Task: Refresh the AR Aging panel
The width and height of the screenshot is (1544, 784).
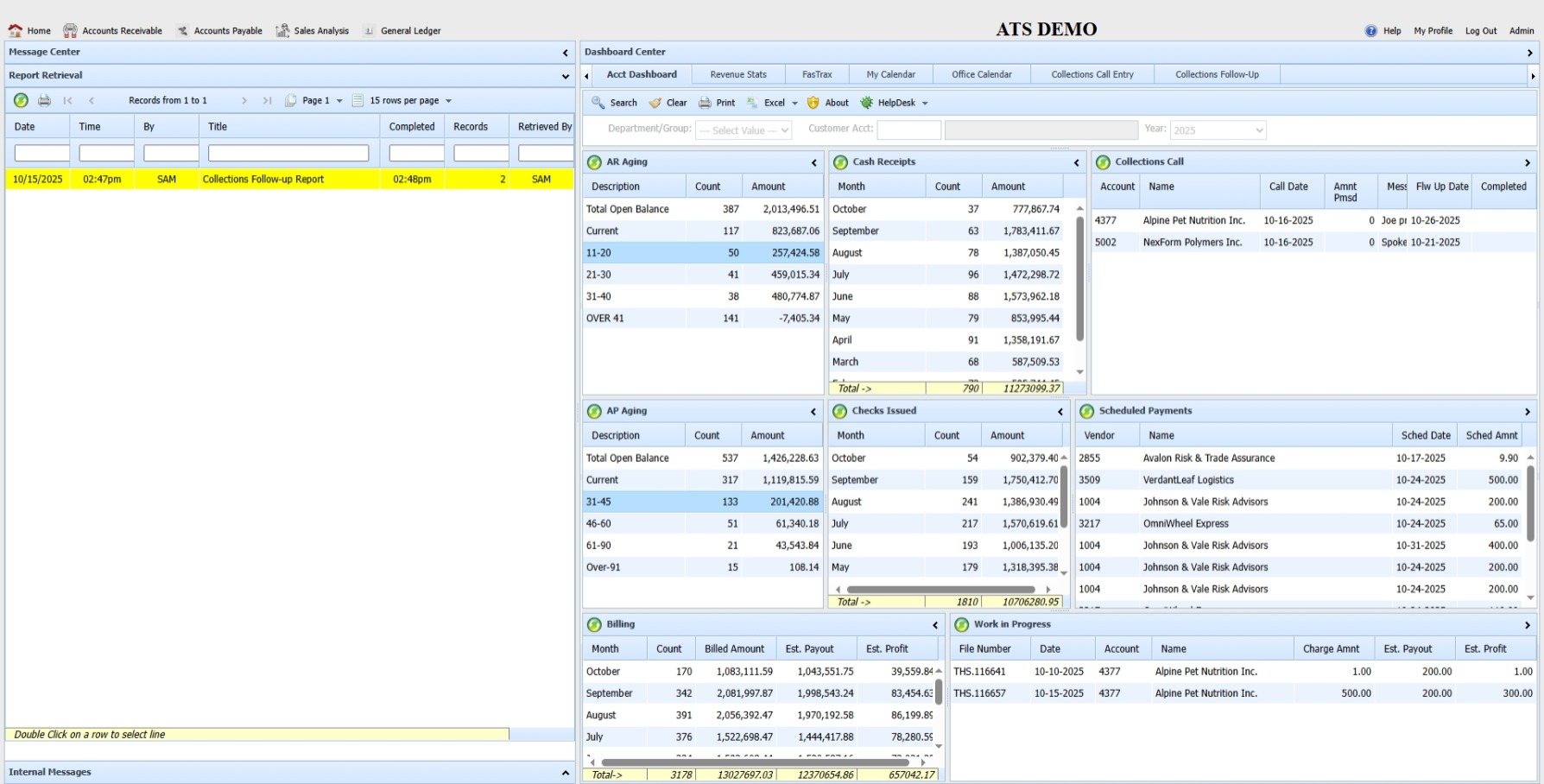Action: pyautogui.click(x=594, y=162)
